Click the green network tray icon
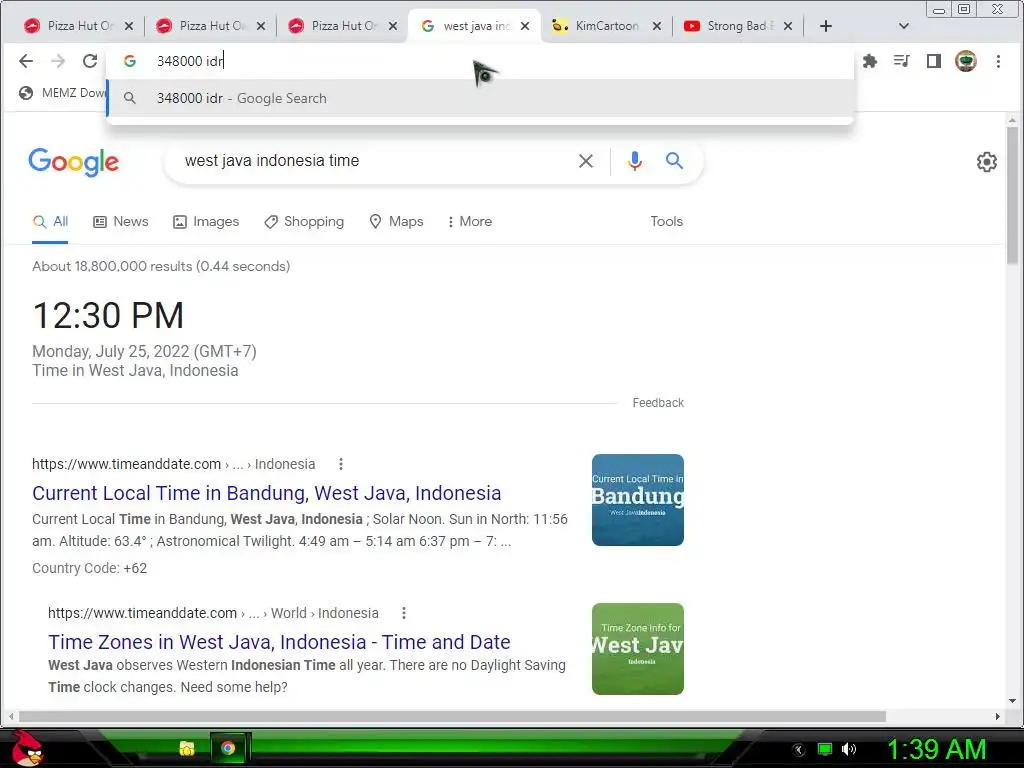Screen dimensions: 1024x768 (x=825, y=749)
